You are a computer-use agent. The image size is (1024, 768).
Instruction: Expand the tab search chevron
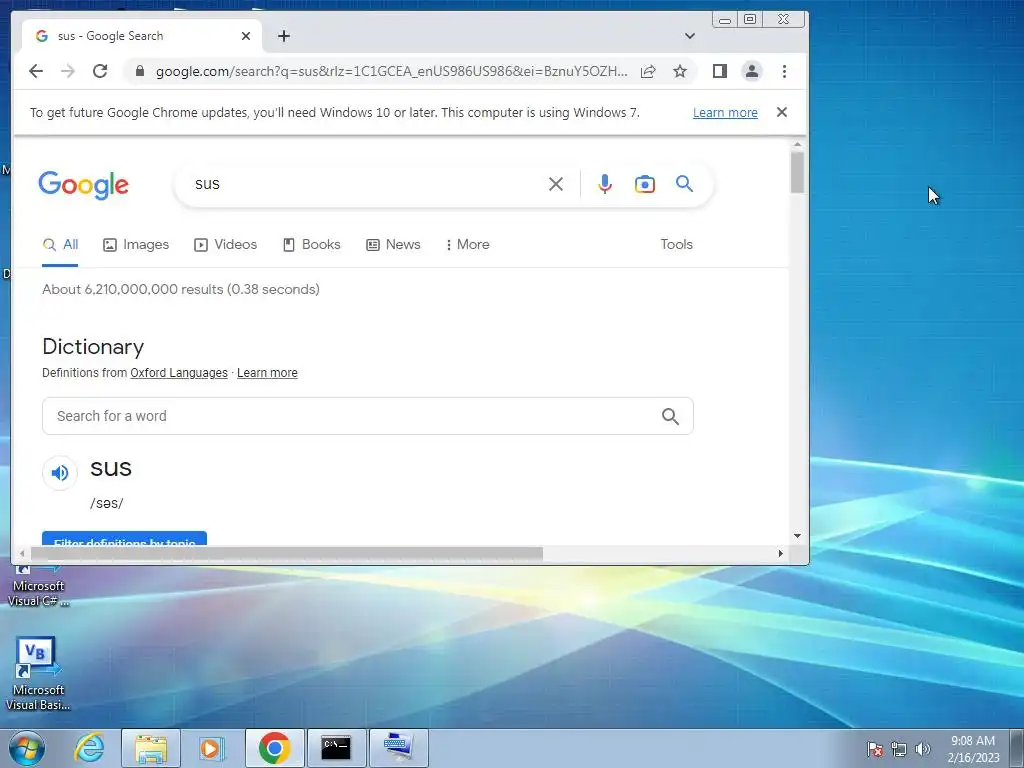690,36
